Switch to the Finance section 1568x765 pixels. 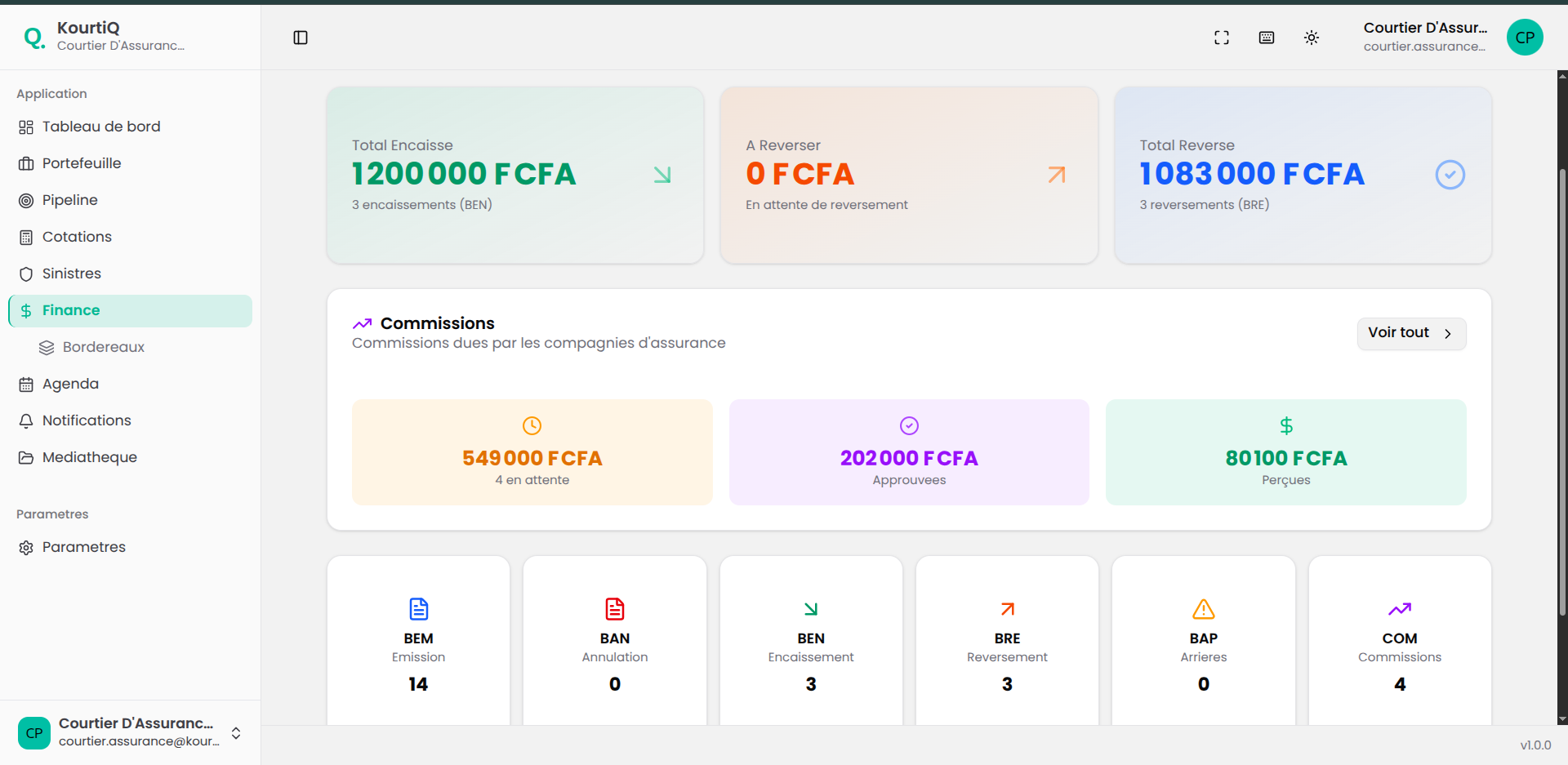(71, 310)
